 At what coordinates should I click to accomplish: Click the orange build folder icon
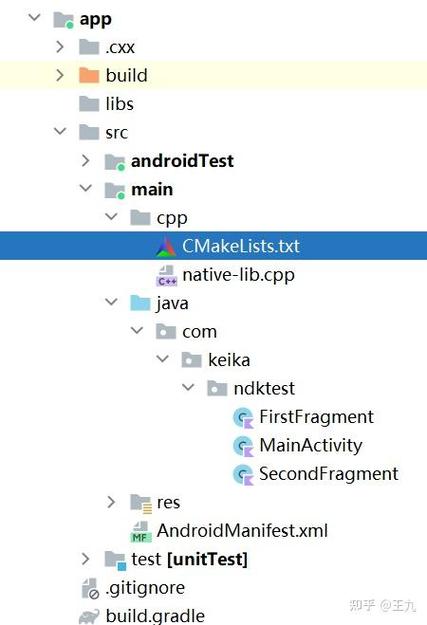pos(89,75)
